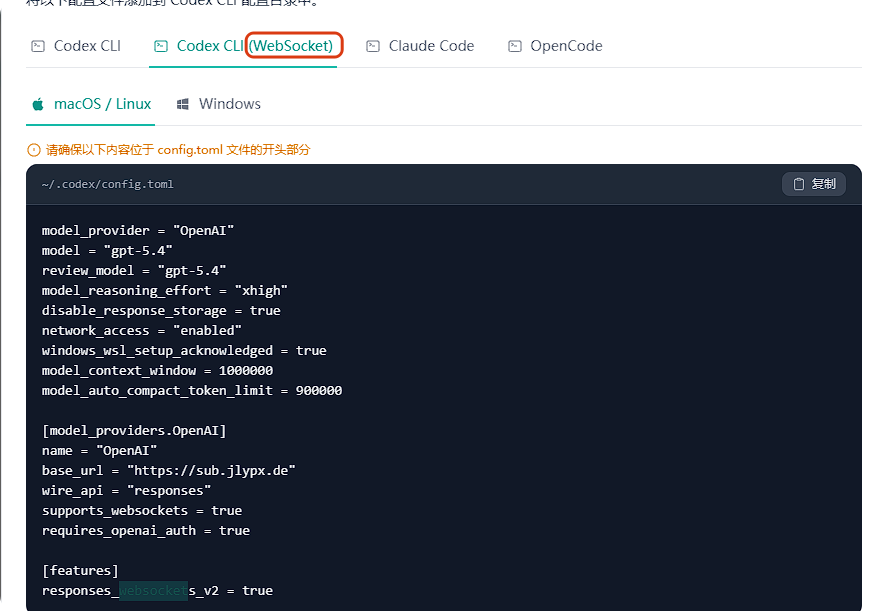
Task: Click the clipboard icon in copy button
Action: coord(799,184)
